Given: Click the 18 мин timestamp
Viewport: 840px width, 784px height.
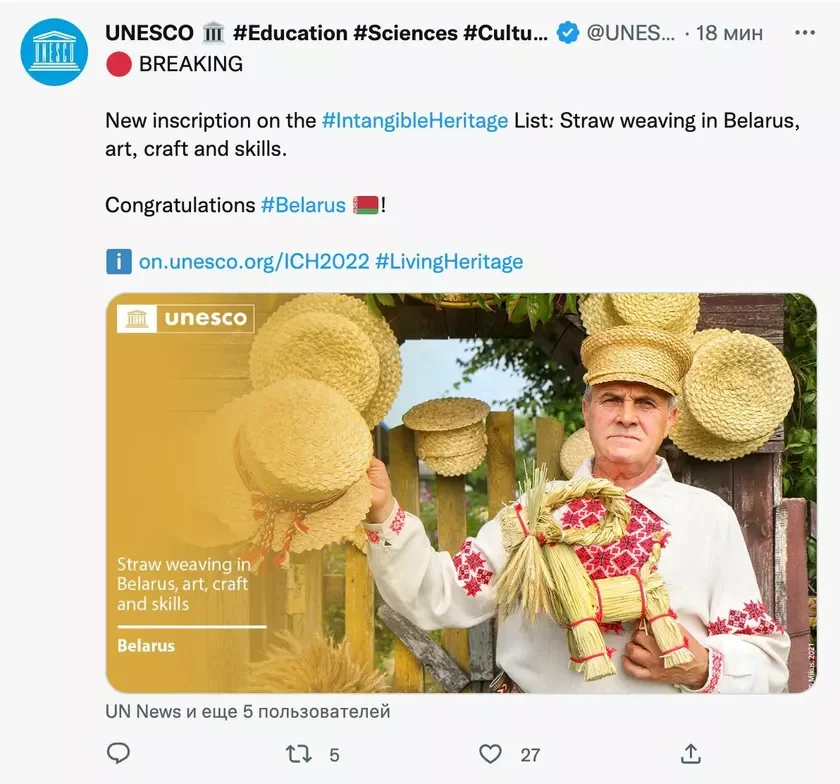Looking at the screenshot, I should 729,33.
